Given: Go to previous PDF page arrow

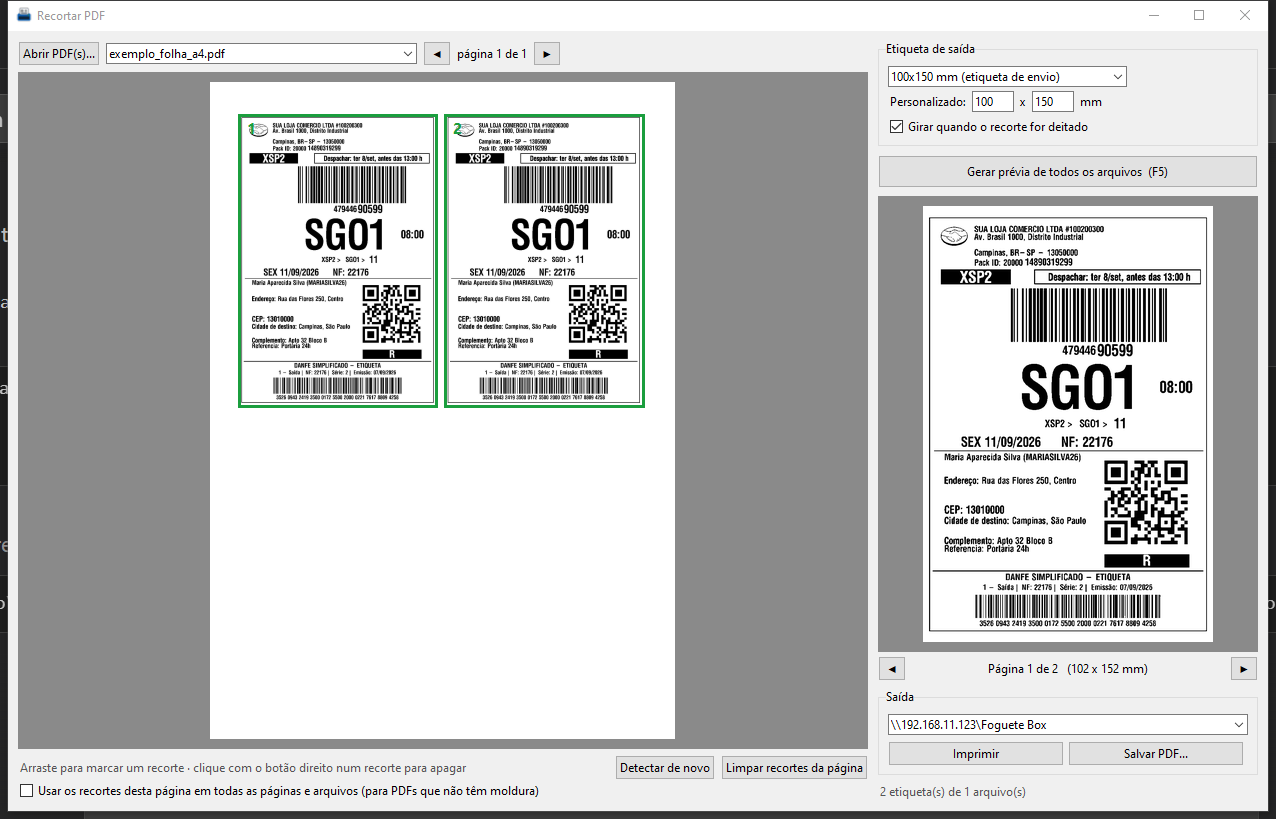Looking at the screenshot, I should click(437, 54).
